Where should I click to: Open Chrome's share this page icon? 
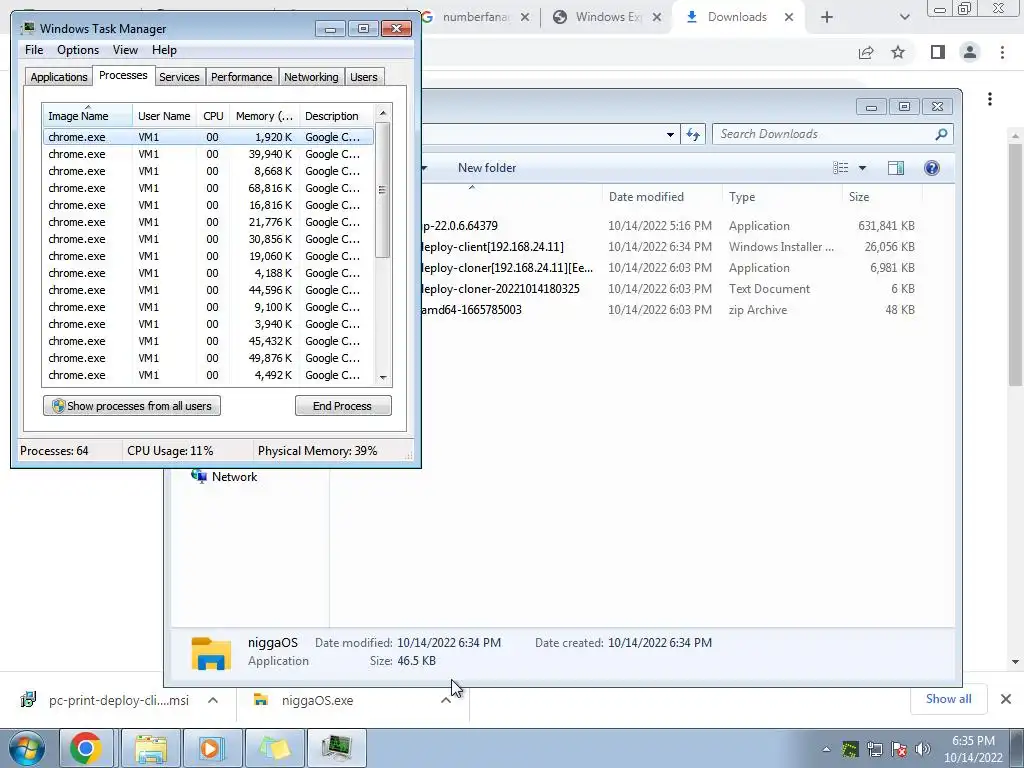click(x=866, y=52)
